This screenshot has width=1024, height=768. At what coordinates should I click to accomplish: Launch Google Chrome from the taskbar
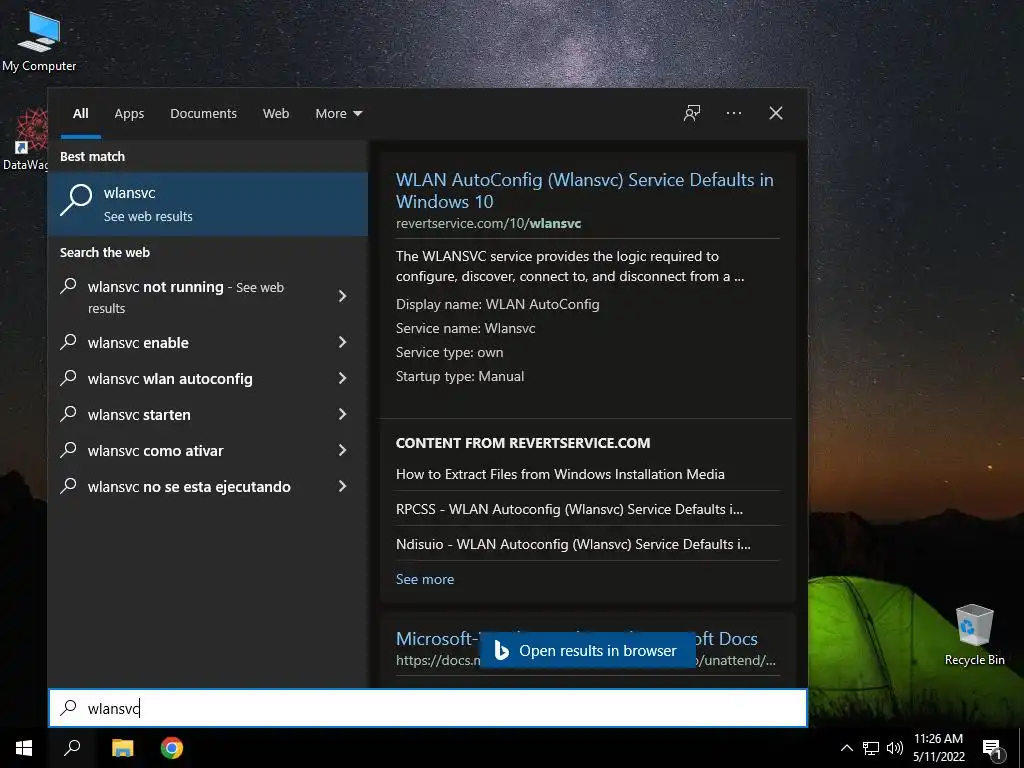(172, 748)
